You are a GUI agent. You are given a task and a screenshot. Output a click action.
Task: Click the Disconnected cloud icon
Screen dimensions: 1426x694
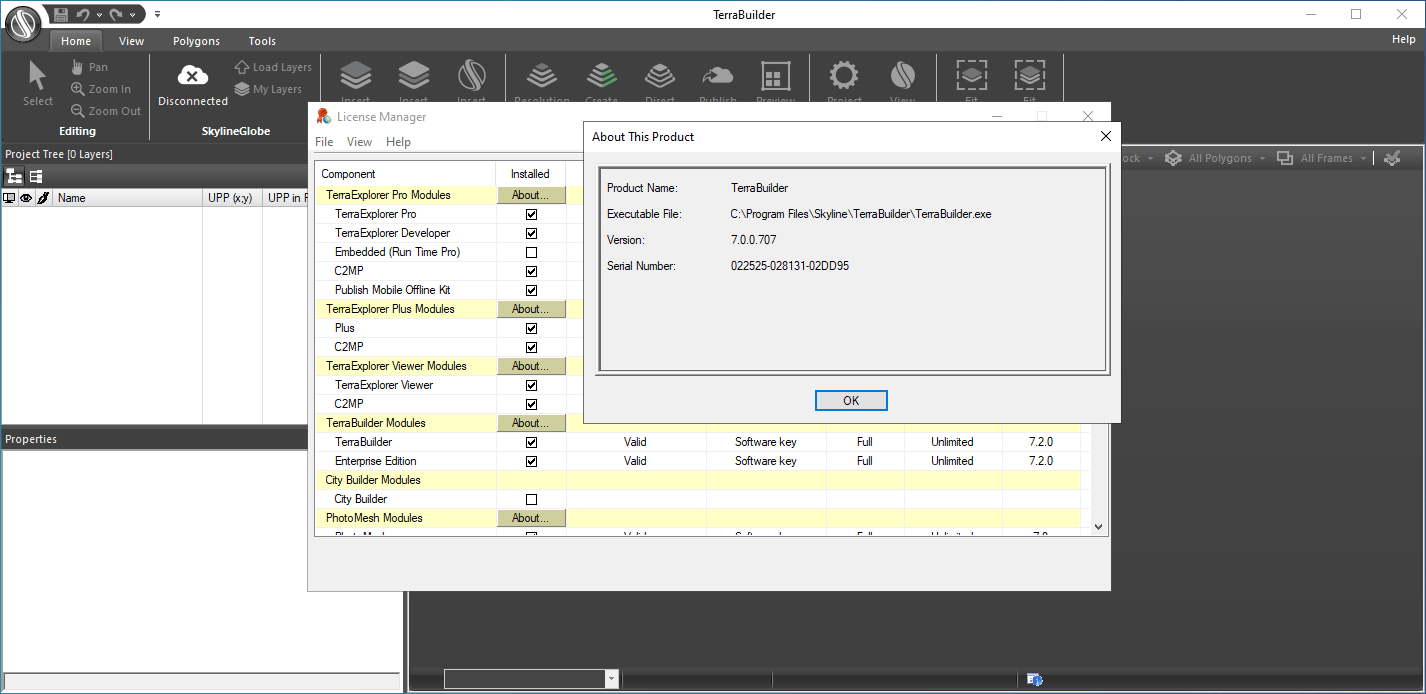point(192,76)
